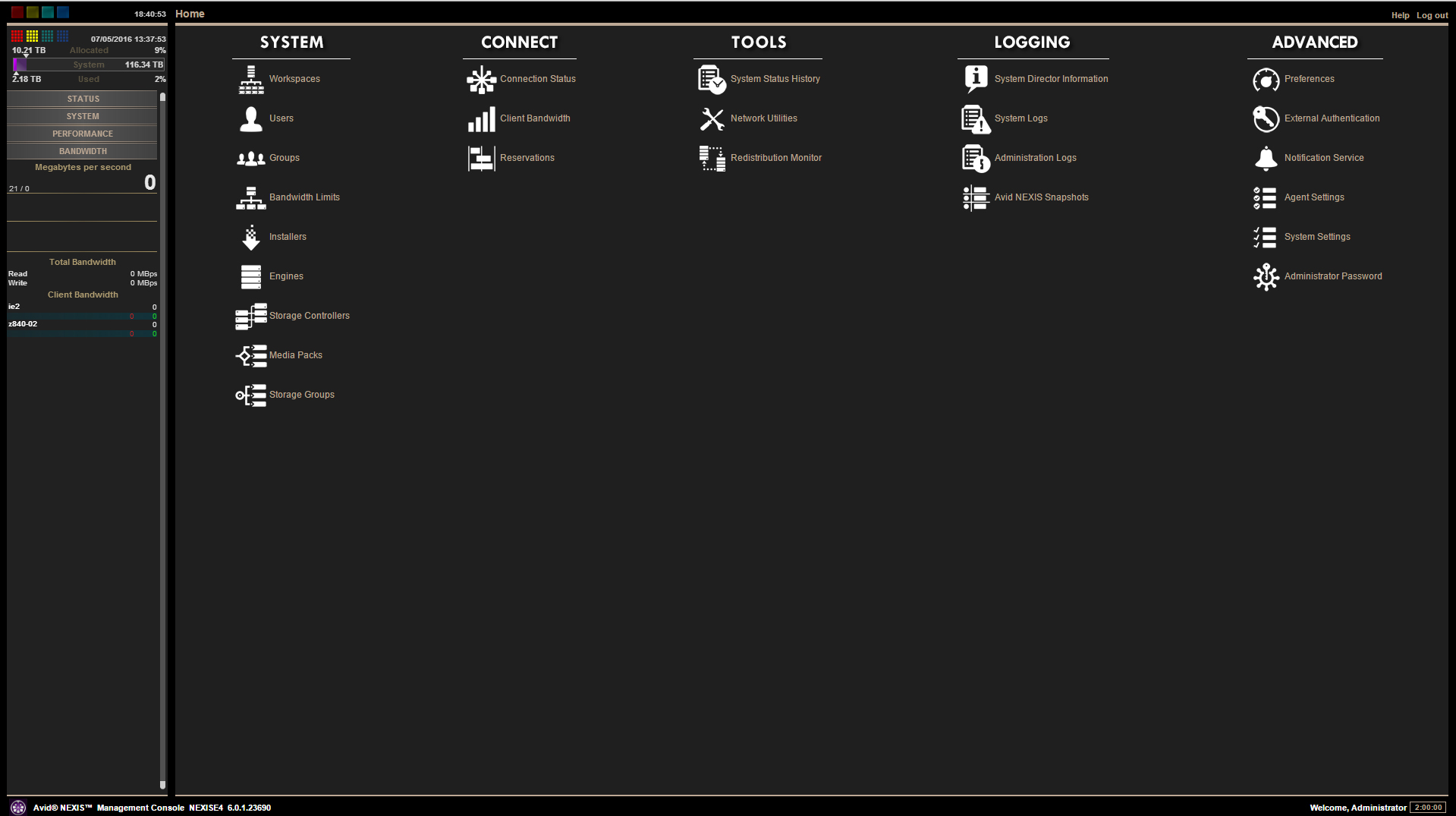Select the Users icon
This screenshot has height=816, width=1456.
point(250,118)
